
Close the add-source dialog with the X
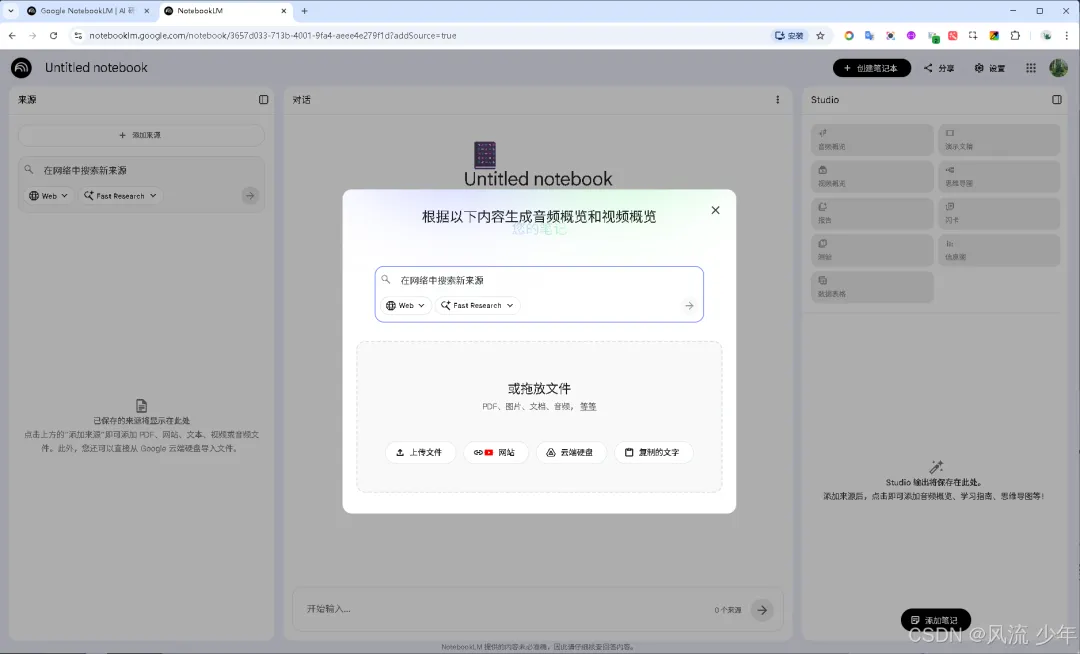715,210
